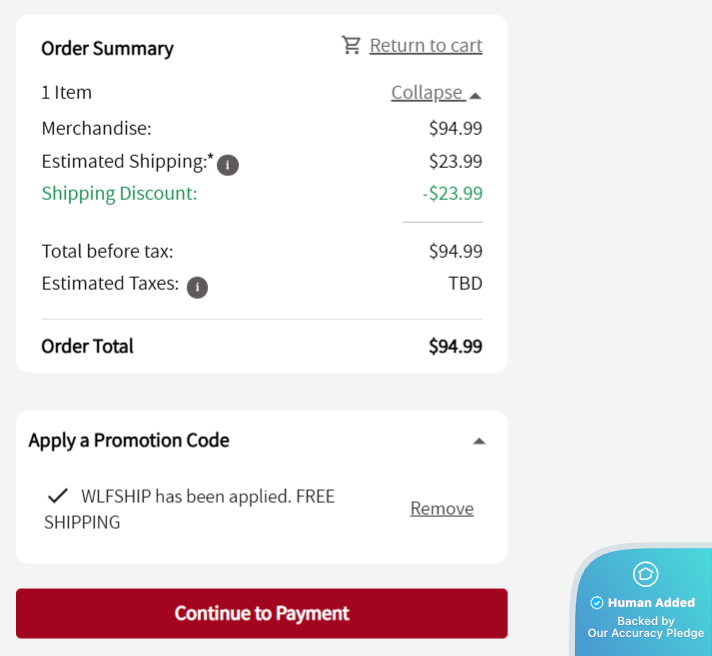Click the Apply a Promotion Code heading
Viewport: 712px width, 656px height.
click(129, 440)
